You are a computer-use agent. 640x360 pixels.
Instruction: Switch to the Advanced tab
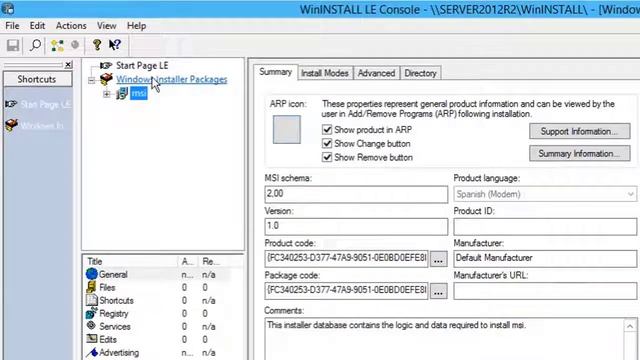pos(376,73)
